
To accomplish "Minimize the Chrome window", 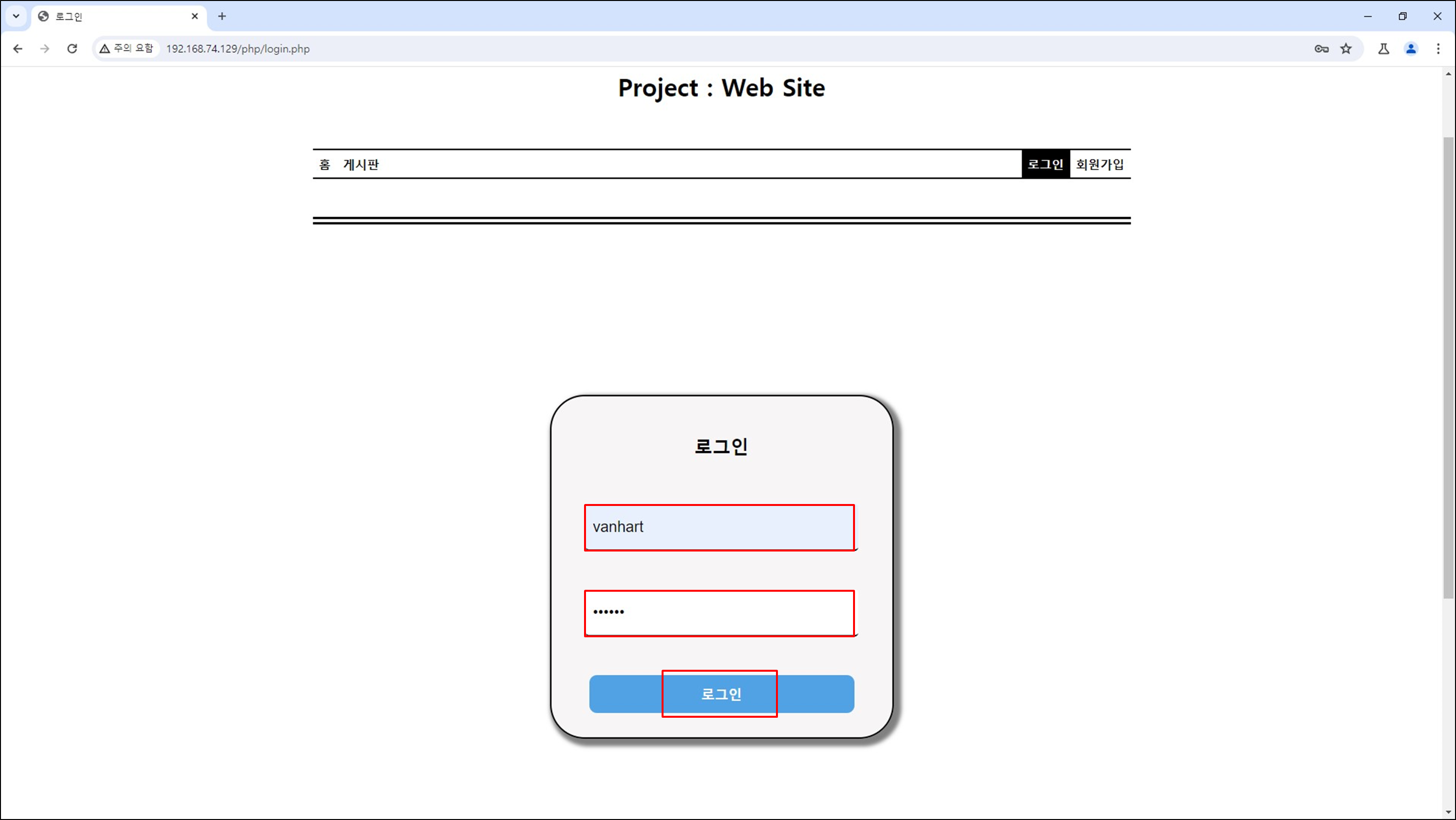I will (x=1368, y=16).
